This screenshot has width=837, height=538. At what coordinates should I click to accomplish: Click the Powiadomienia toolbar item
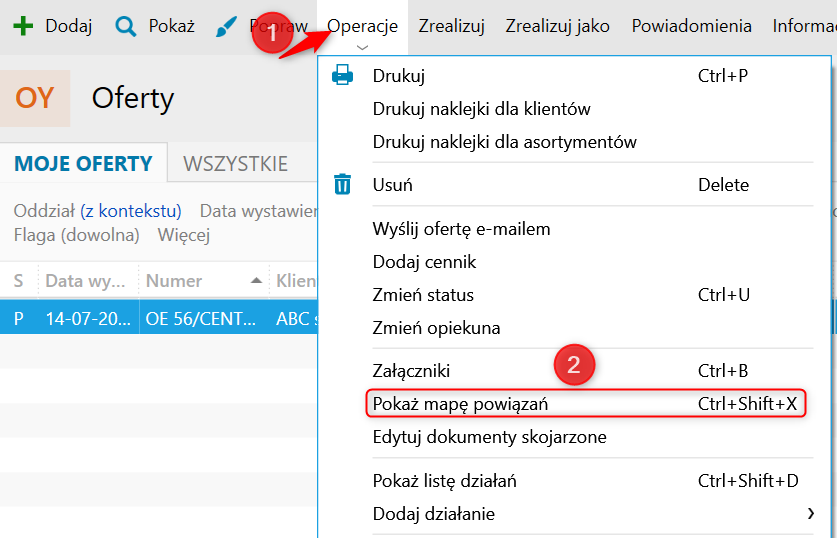[x=691, y=26]
